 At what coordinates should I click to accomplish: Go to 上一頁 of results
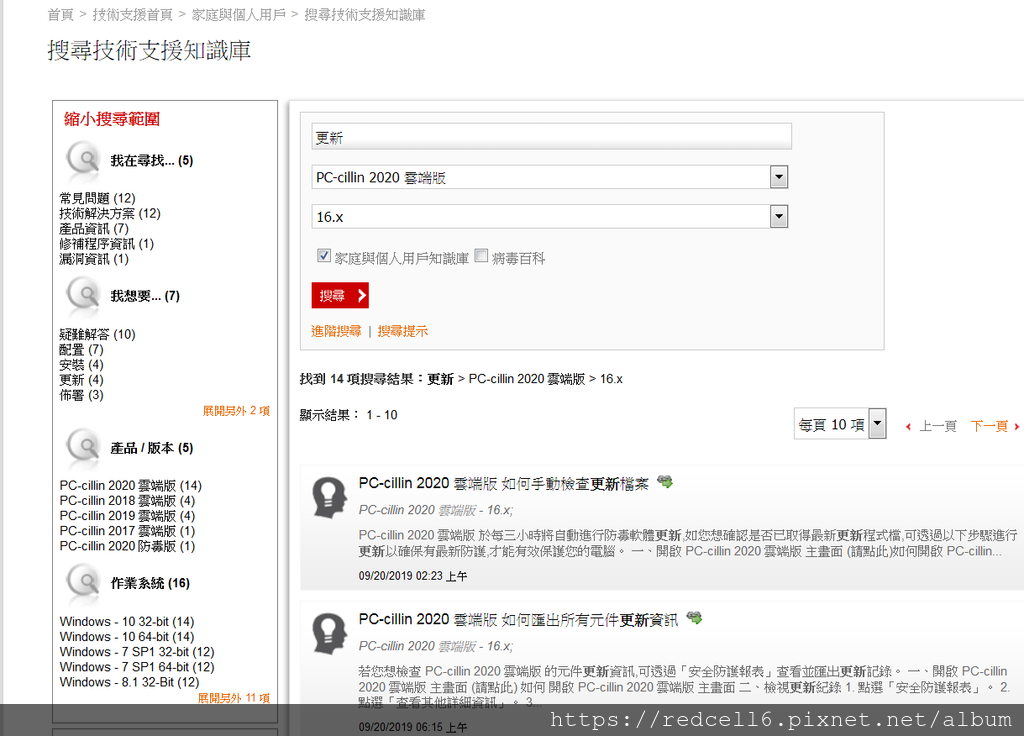[x=938, y=426]
